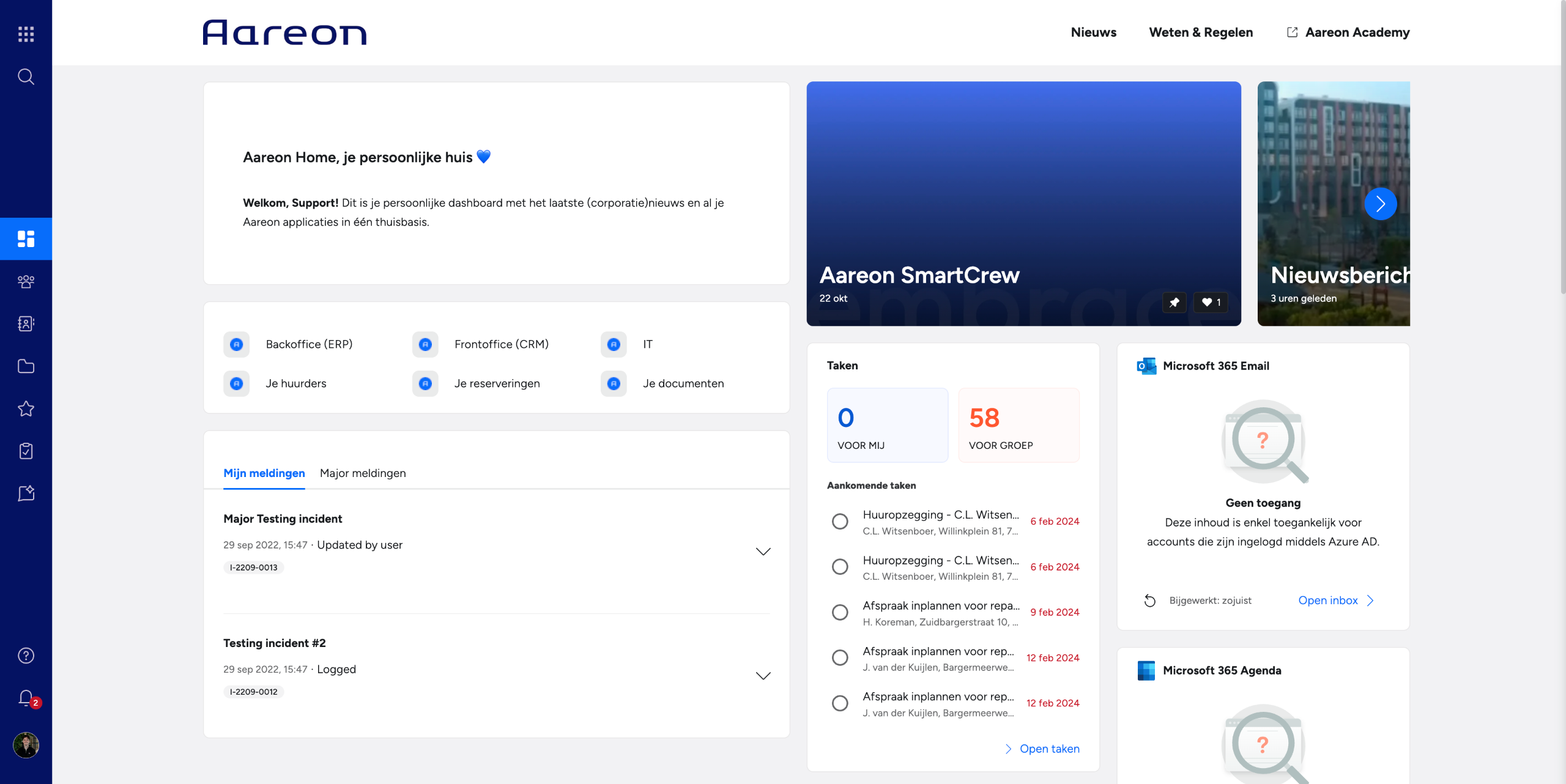Click incident tag I-2209-0013

coord(253,568)
